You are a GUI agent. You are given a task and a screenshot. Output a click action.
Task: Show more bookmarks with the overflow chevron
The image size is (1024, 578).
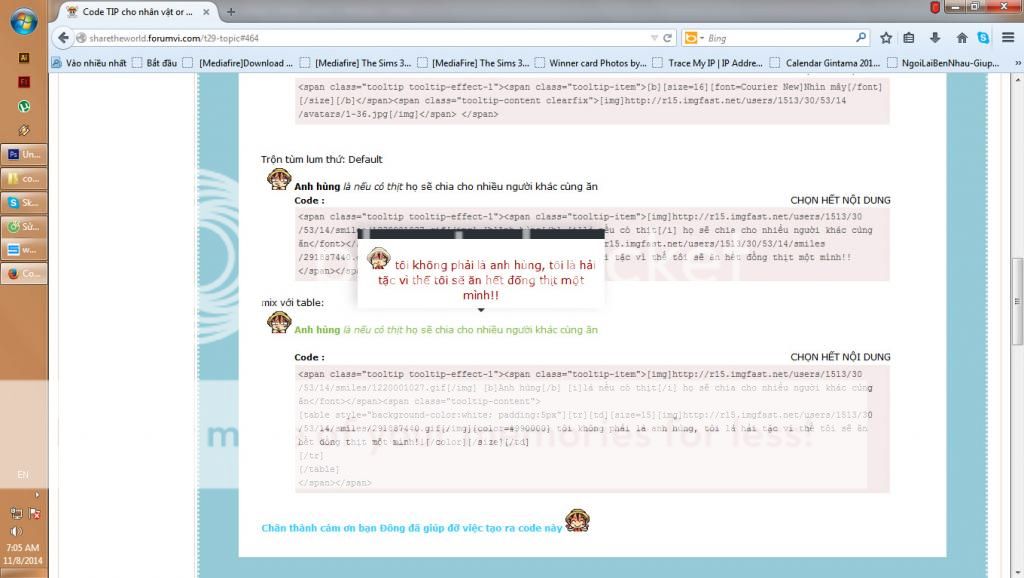(1017, 63)
